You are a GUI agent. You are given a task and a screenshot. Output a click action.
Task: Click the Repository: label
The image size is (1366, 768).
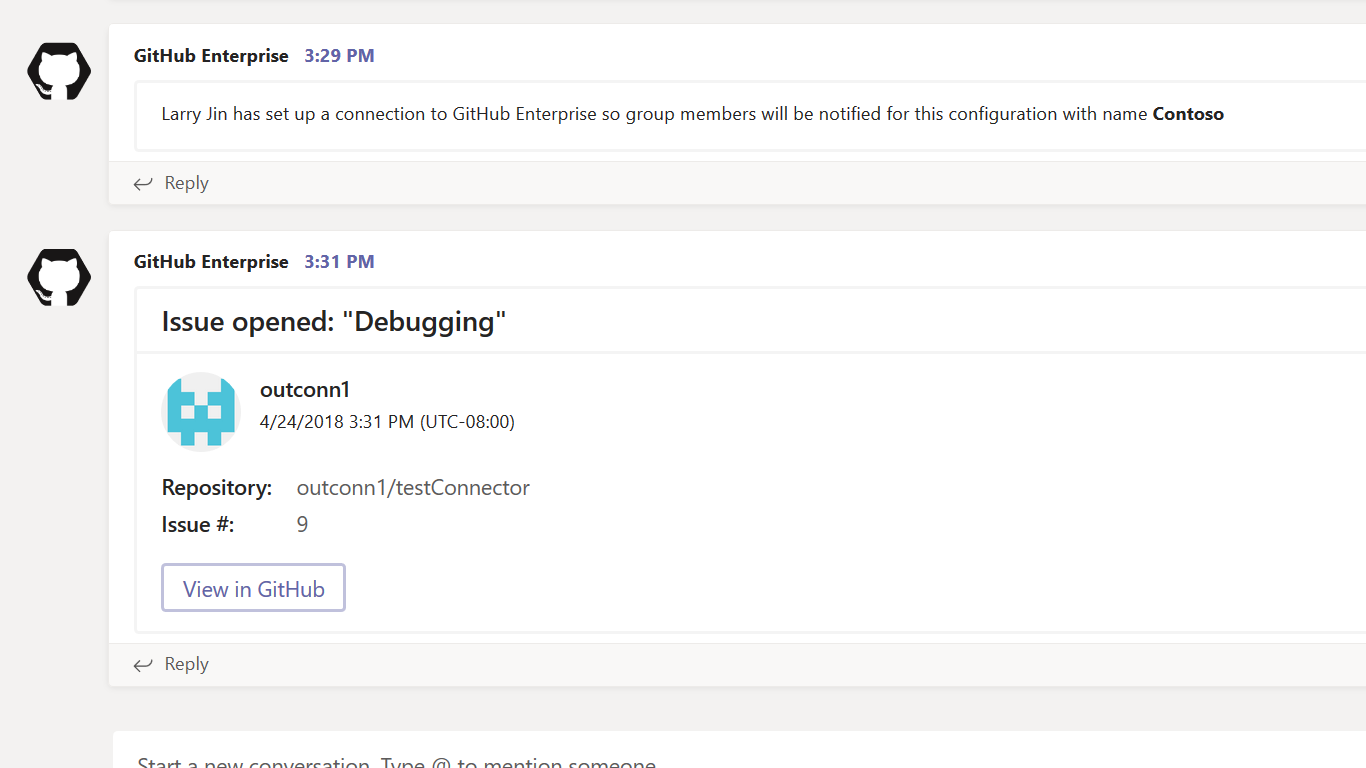click(217, 488)
